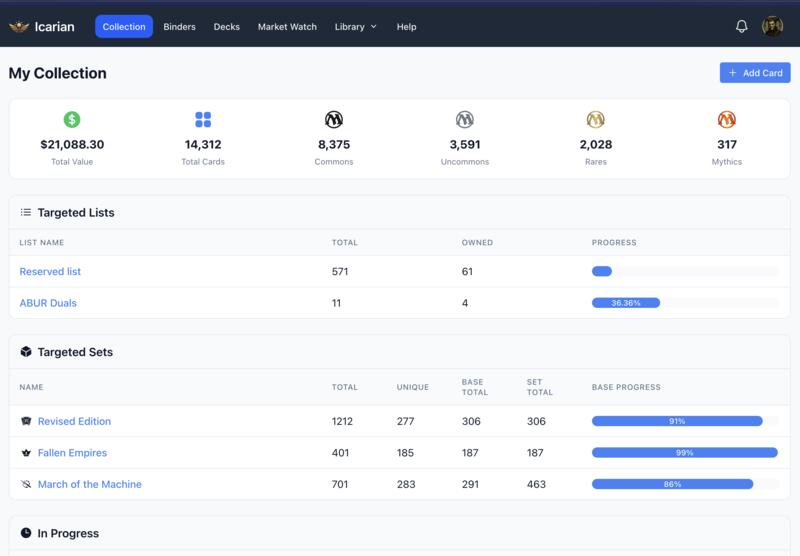The height and width of the screenshot is (556, 800).
Task: Click the 571 total for Reserved list
Action: (x=340, y=271)
